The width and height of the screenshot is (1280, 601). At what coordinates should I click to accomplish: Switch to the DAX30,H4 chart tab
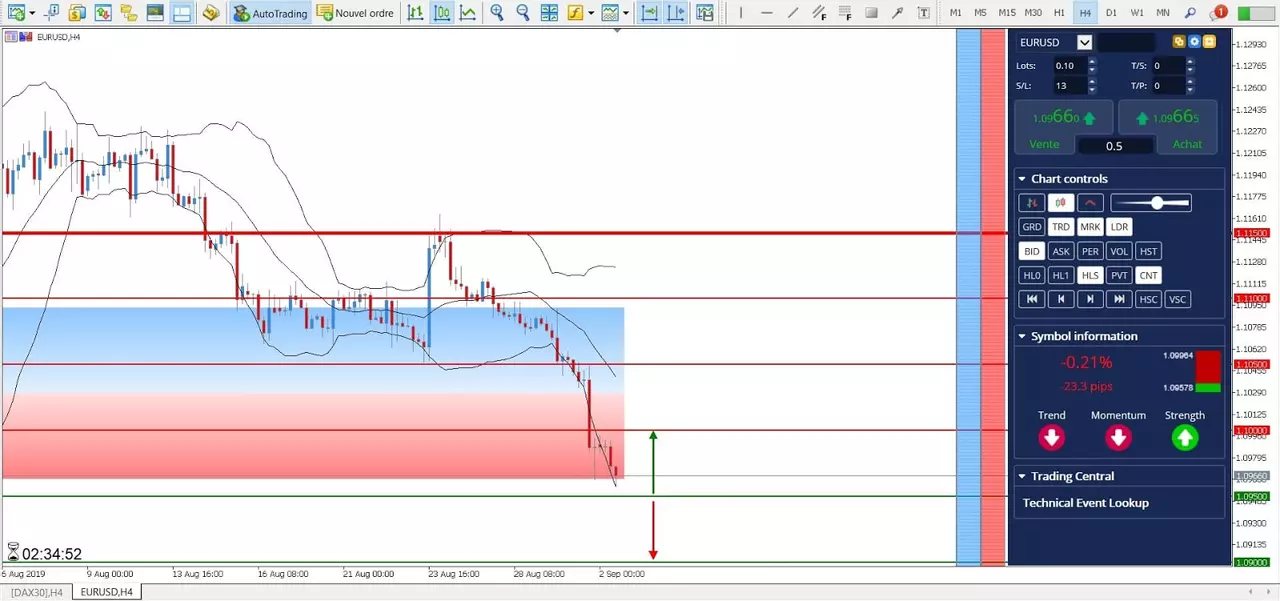tap(37, 593)
